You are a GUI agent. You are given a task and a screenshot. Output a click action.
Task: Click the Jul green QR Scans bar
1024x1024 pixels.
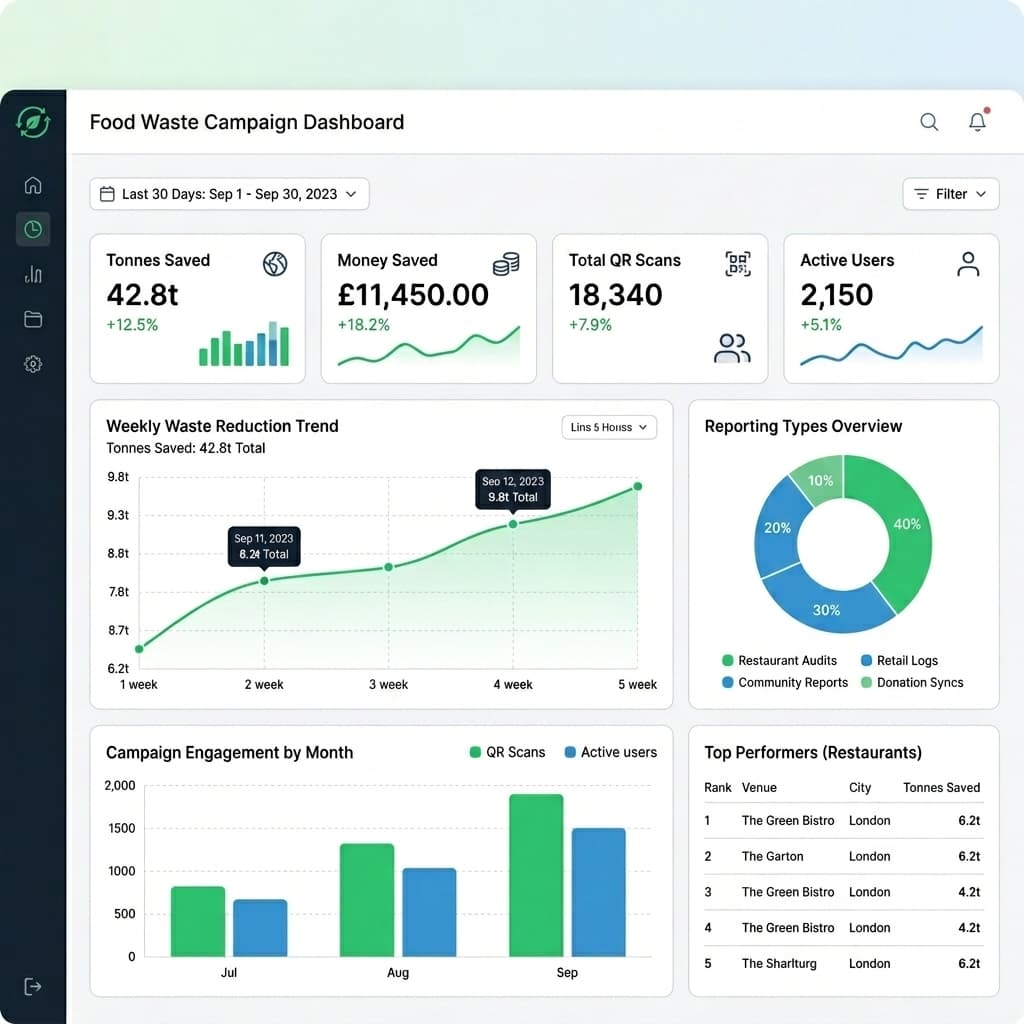tap(198, 921)
